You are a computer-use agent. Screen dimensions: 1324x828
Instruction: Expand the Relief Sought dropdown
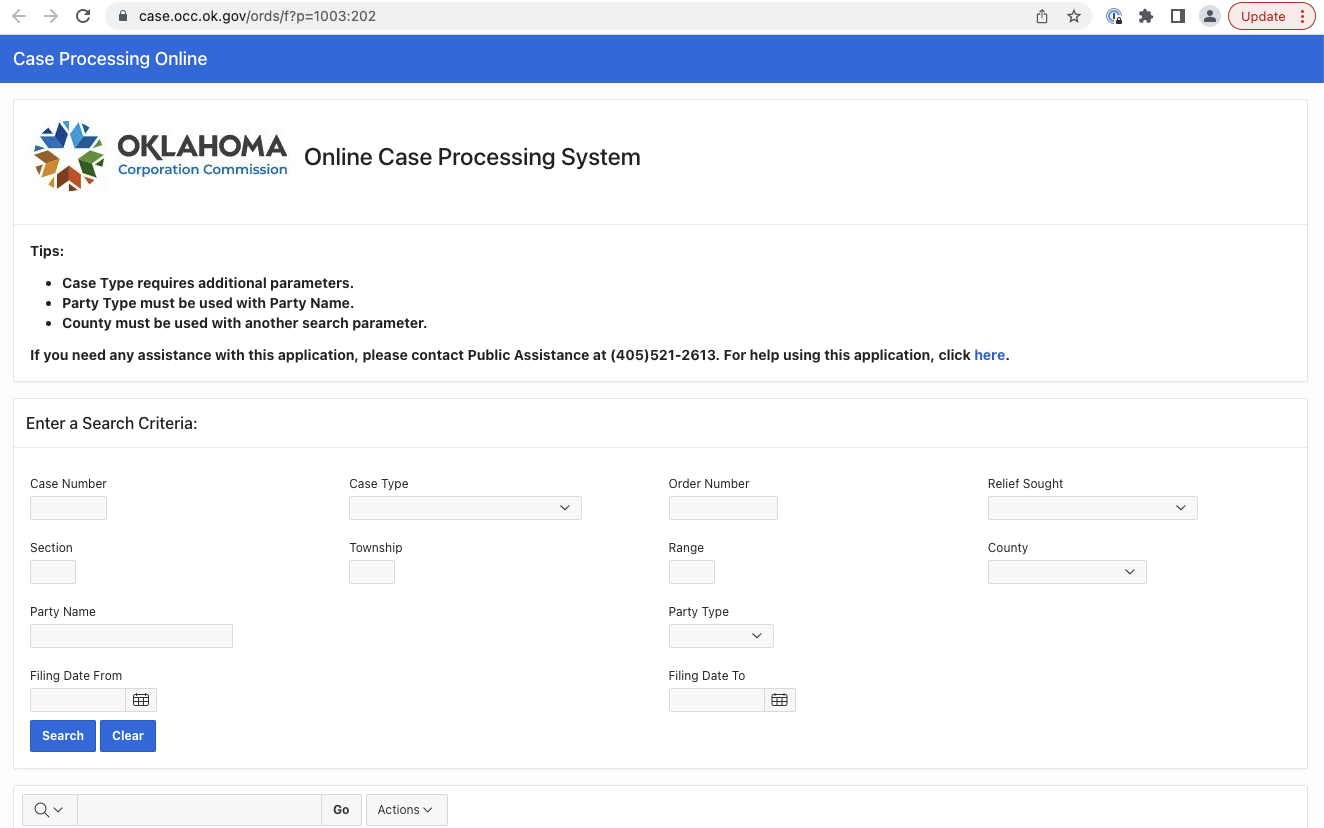tap(1092, 508)
